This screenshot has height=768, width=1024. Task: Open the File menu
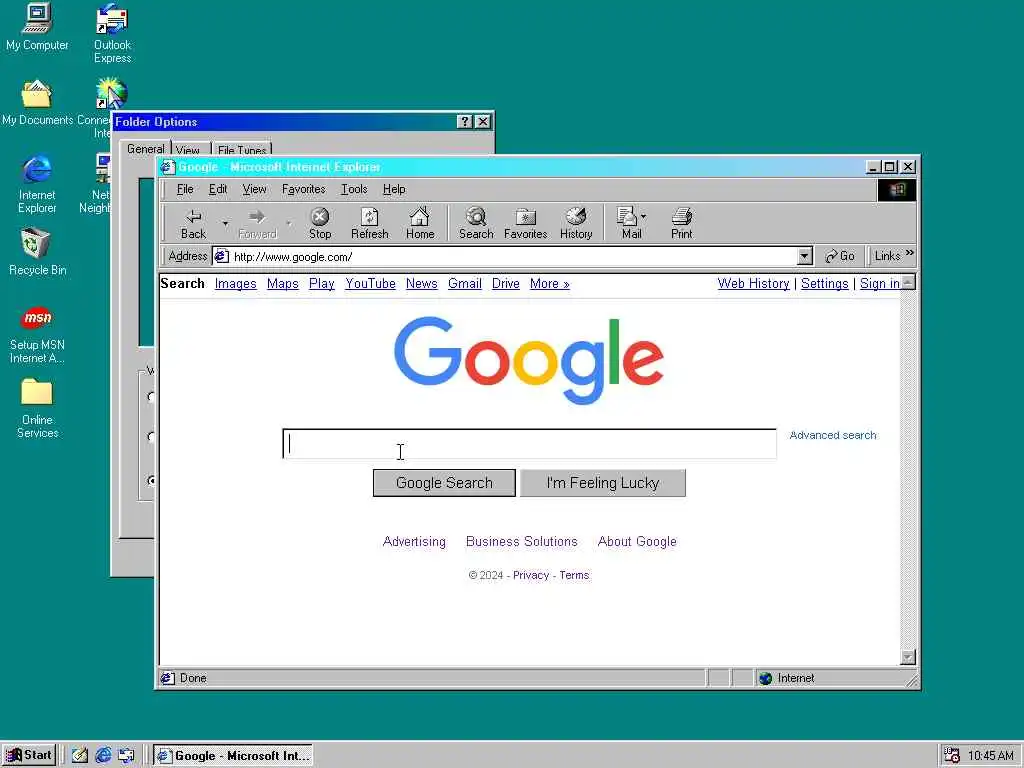point(185,189)
